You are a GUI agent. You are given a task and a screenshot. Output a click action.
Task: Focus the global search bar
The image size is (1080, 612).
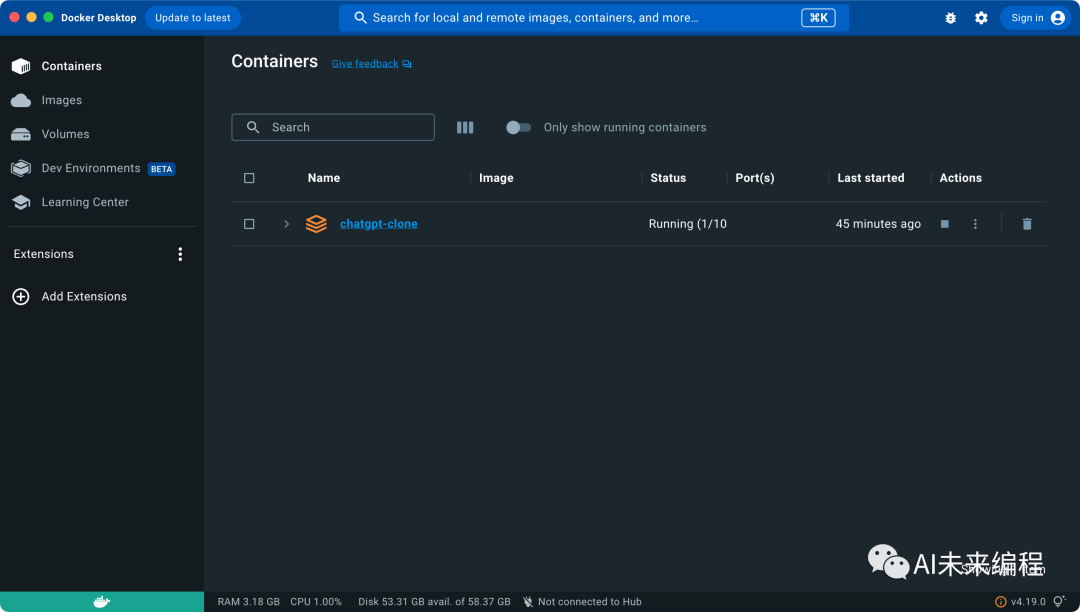coord(593,18)
